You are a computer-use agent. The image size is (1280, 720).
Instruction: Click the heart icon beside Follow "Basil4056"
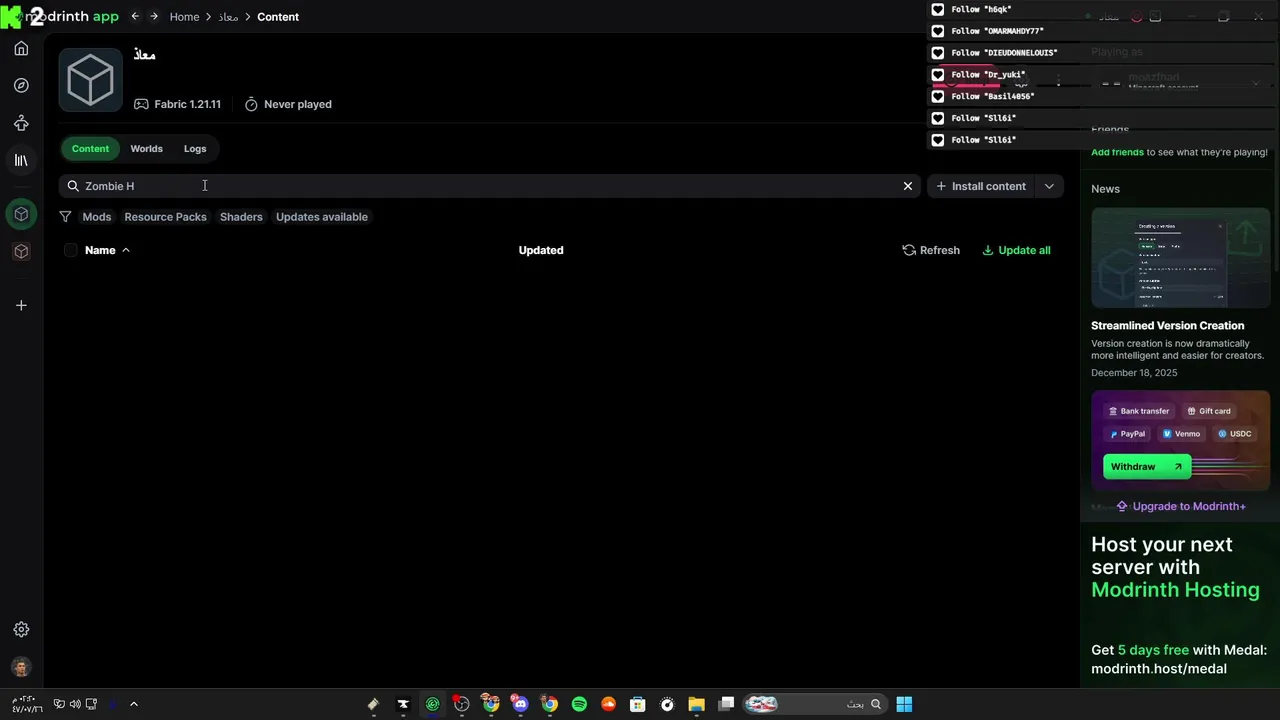coord(937,97)
